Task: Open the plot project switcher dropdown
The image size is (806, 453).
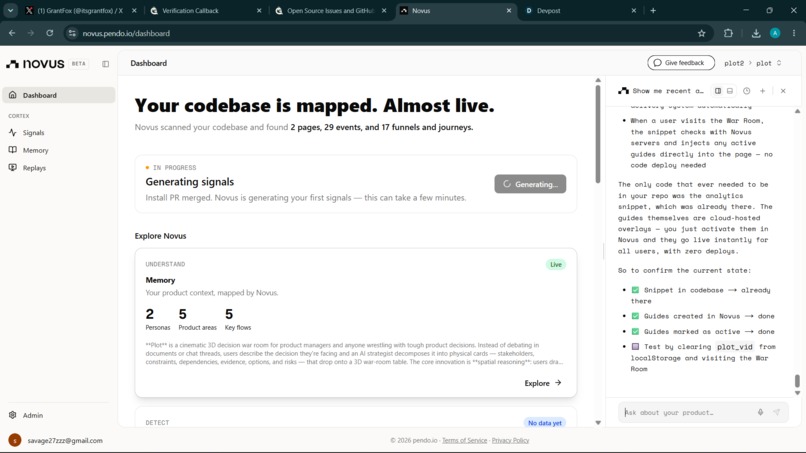Action: (x=768, y=63)
